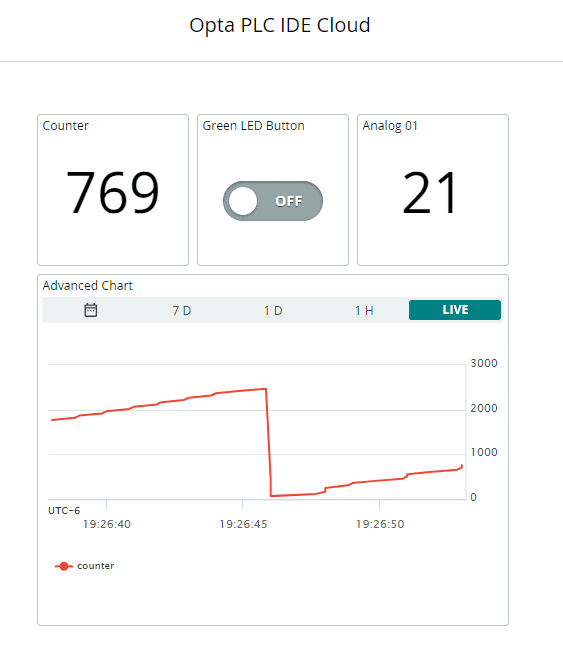Click the Advanced Chart widget title
Screen dimensions: 563x654
(88, 286)
